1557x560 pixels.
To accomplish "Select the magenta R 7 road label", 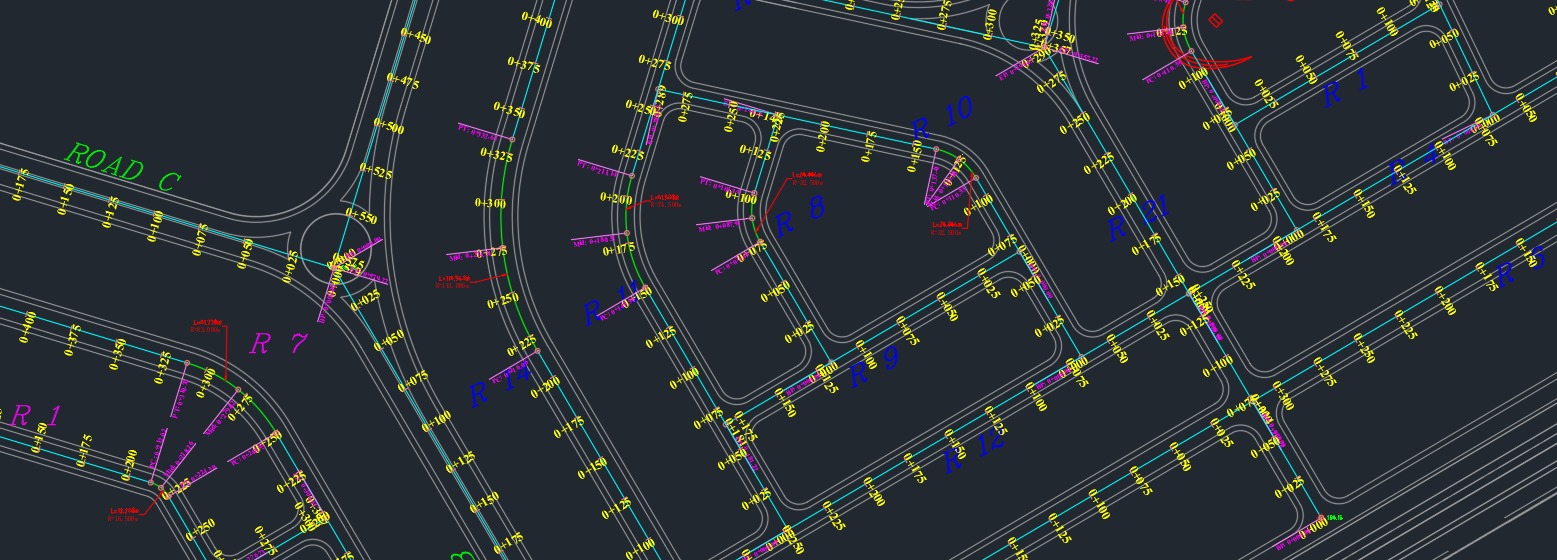I will pos(278,344).
